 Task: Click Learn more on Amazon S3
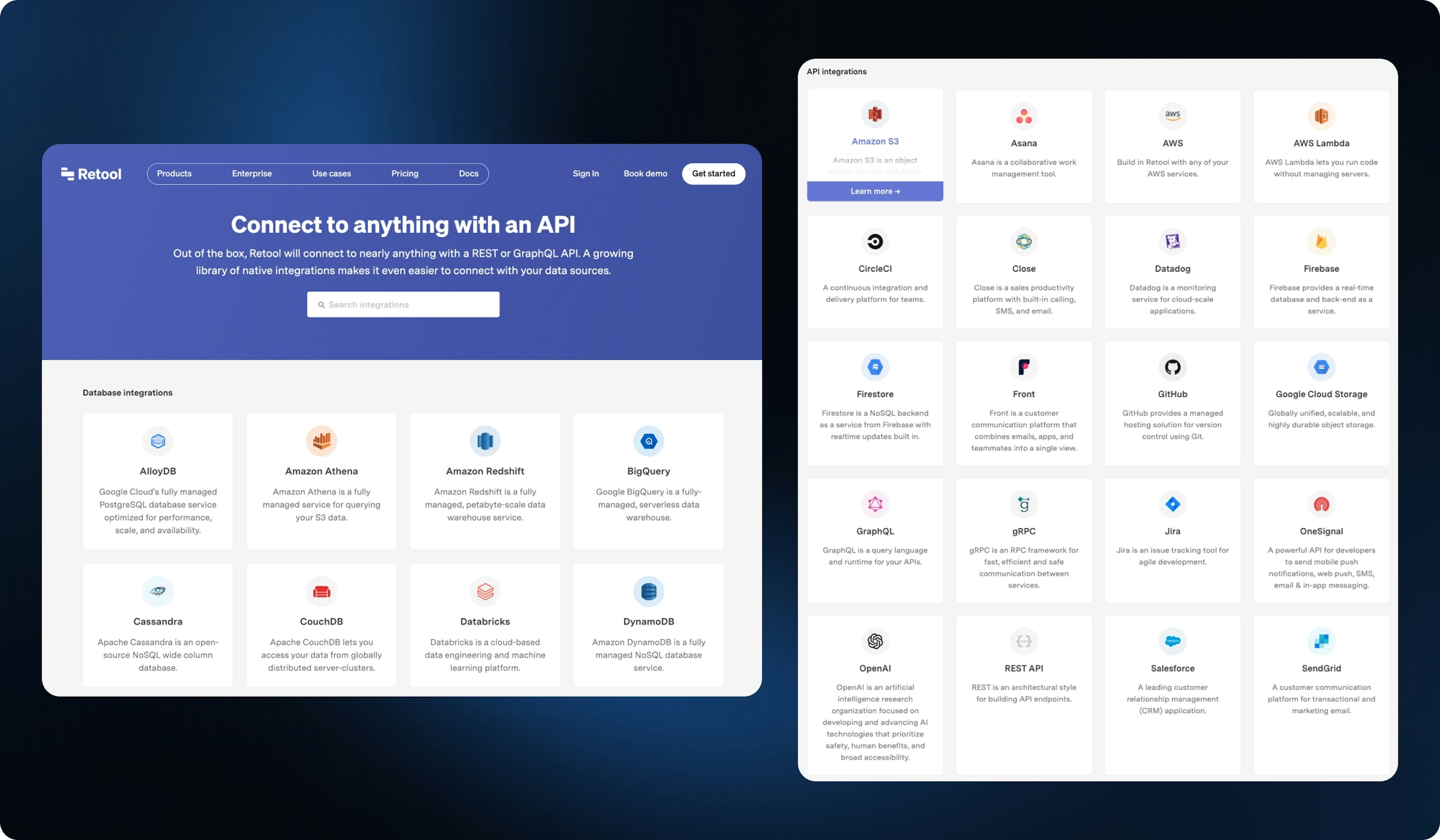point(875,191)
